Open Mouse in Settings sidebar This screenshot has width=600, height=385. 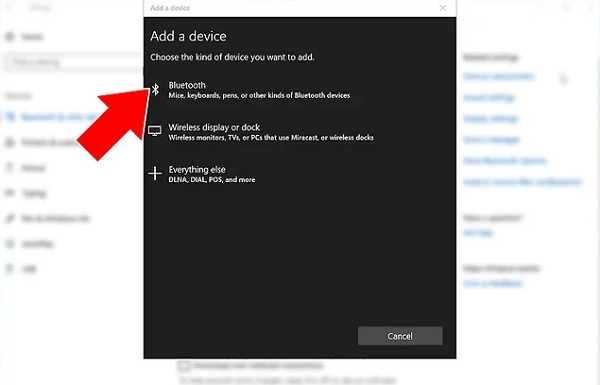click(x=34, y=168)
